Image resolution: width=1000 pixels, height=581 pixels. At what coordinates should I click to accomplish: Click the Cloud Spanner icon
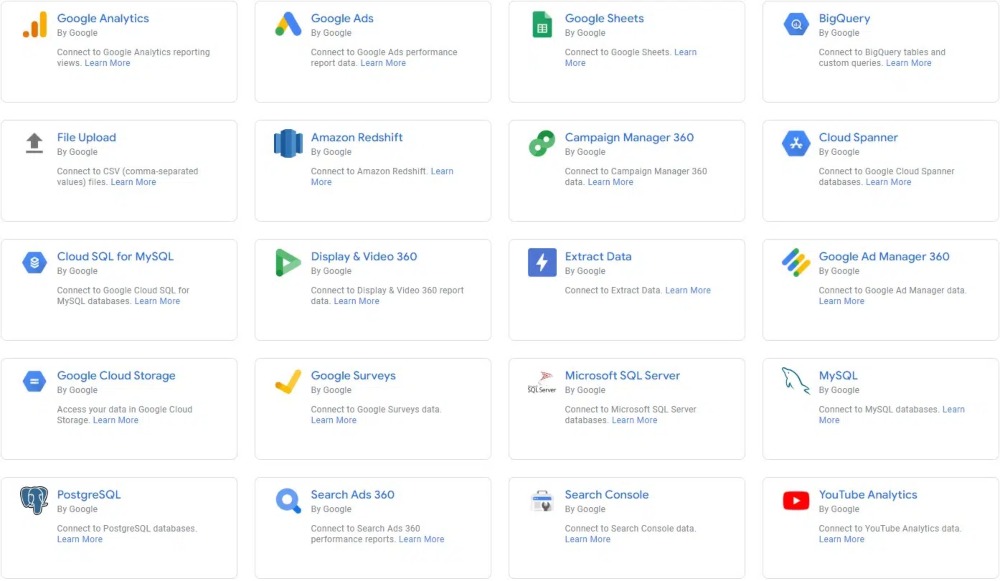click(x=796, y=143)
